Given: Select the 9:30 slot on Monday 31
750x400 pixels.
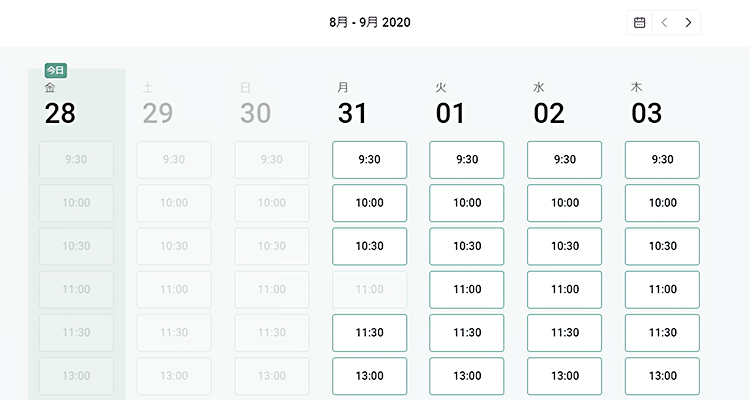Looking at the screenshot, I should click(x=369, y=160).
